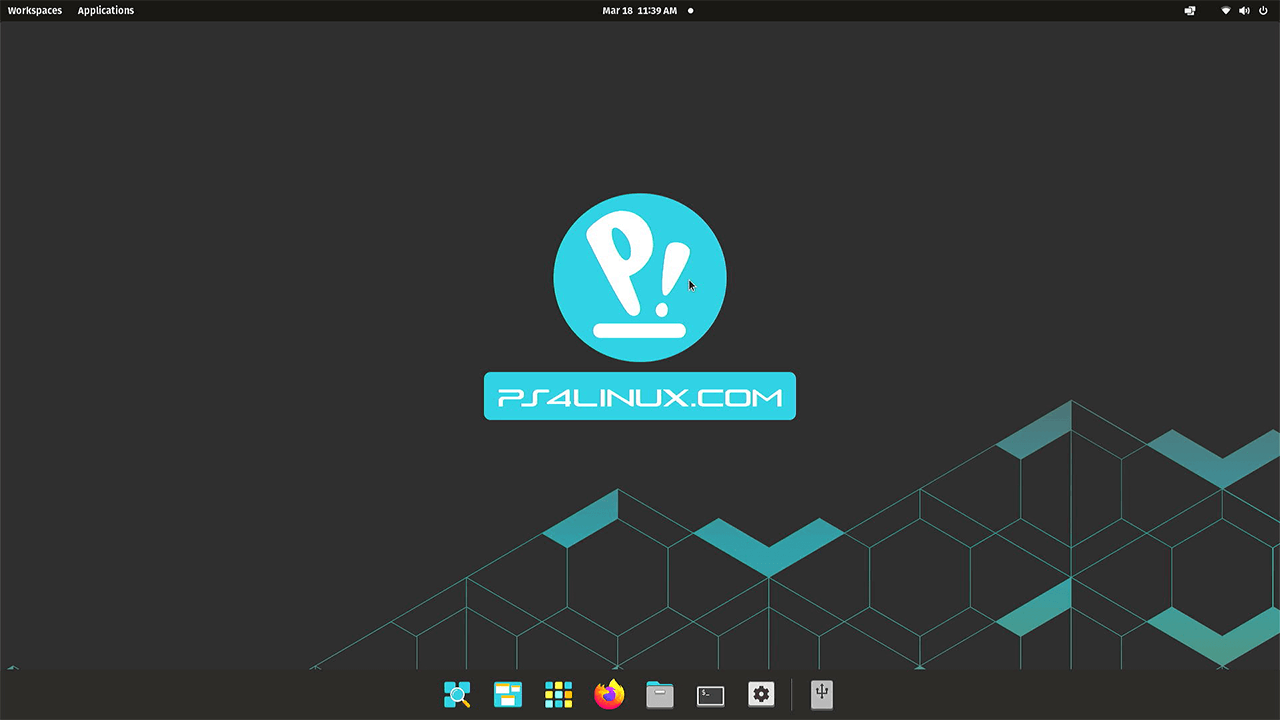This screenshot has width=1280, height=720.
Task: Click the Wi-Fi icon in system tray
Action: coord(1226,11)
